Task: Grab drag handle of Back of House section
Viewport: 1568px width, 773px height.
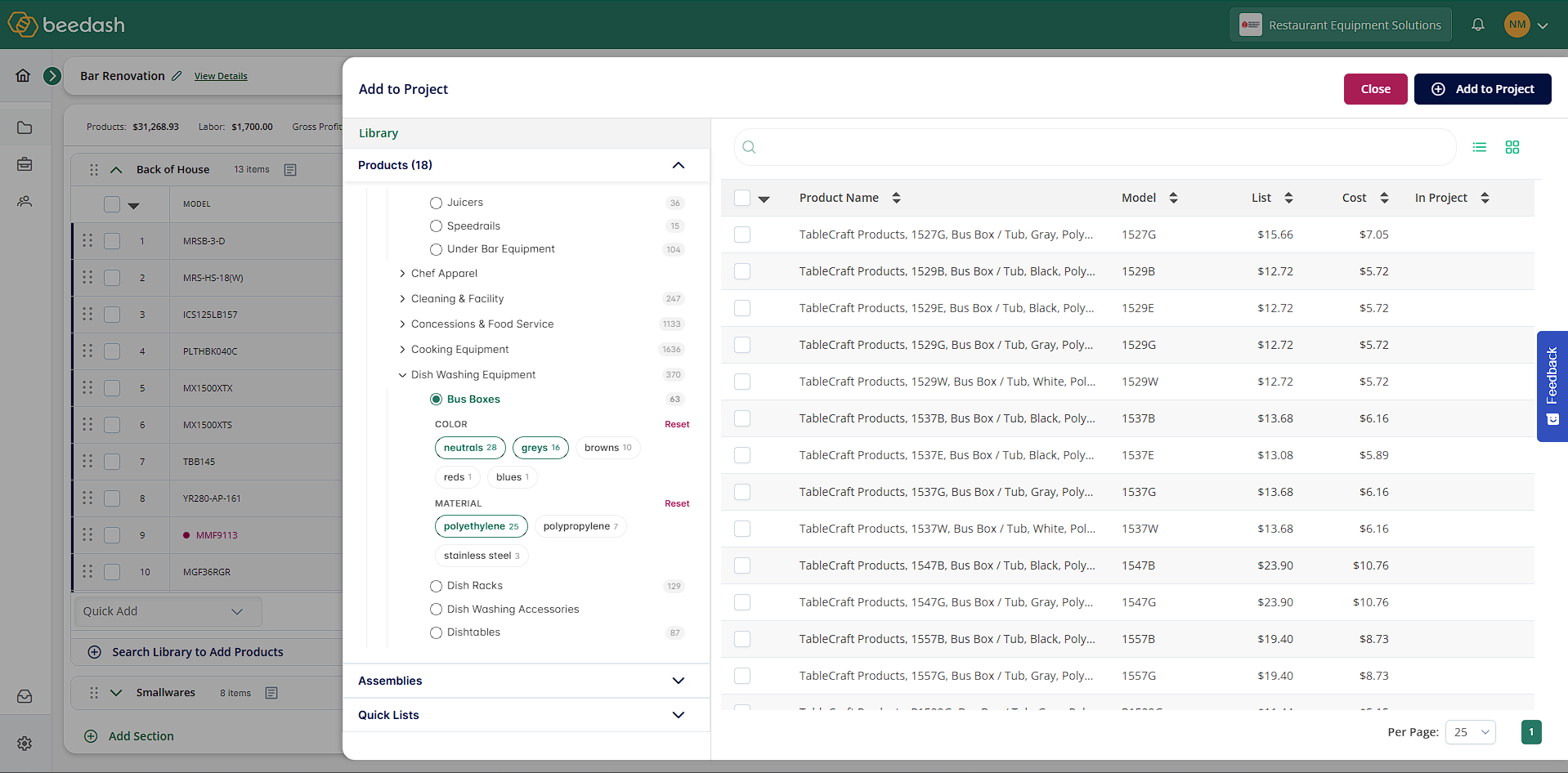Action: pos(94,170)
